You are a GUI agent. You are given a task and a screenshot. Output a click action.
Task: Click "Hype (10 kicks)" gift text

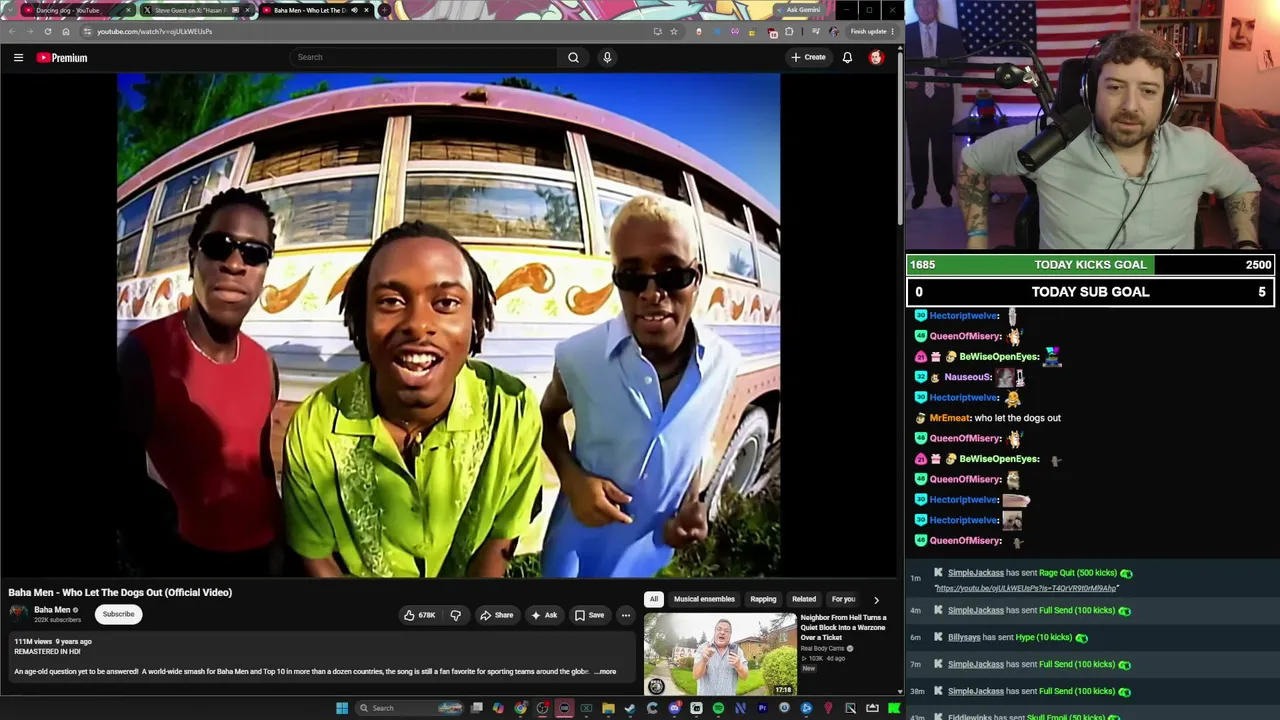pos(1045,637)
